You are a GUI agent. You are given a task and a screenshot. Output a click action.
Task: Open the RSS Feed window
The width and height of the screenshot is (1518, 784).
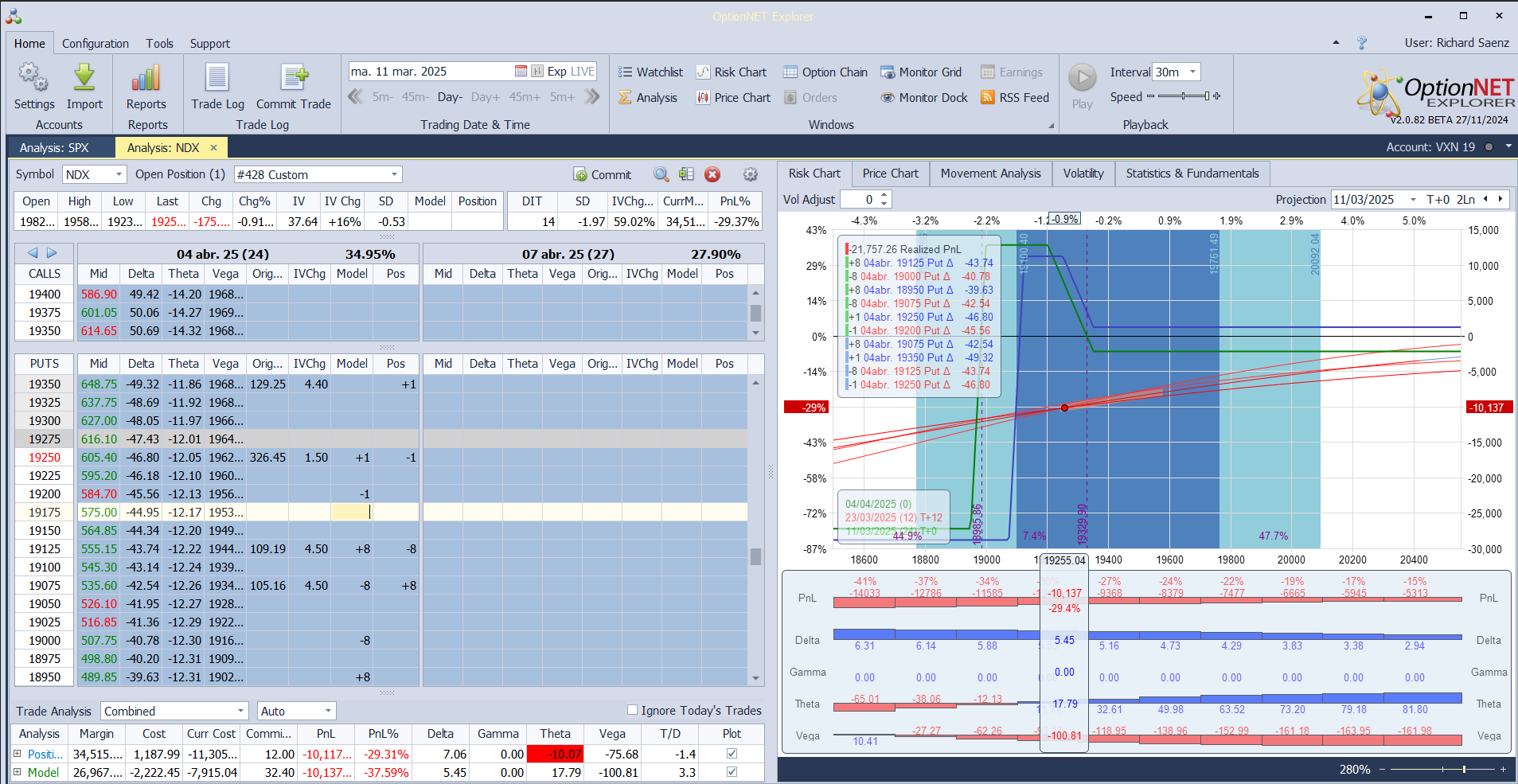(1015, 97)
